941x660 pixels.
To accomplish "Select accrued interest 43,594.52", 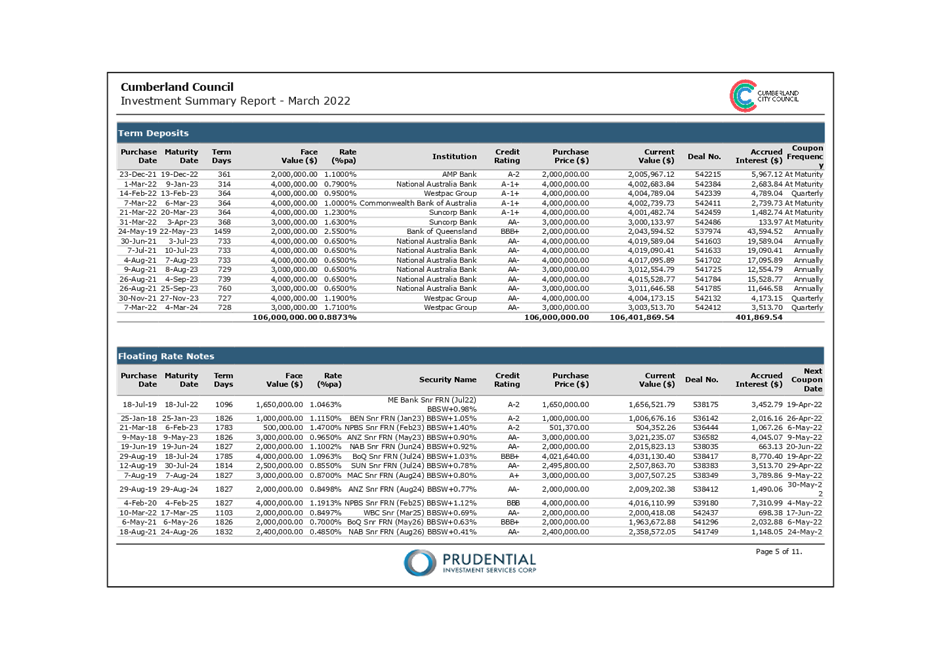I will (x=765, y=232).
